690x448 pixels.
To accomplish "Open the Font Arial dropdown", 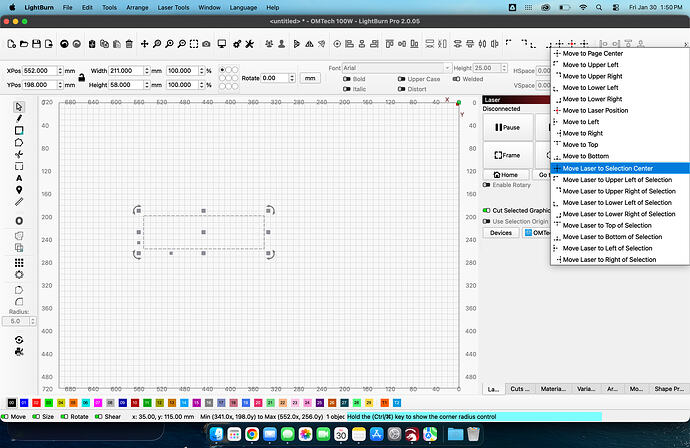I will coord(396,68).
